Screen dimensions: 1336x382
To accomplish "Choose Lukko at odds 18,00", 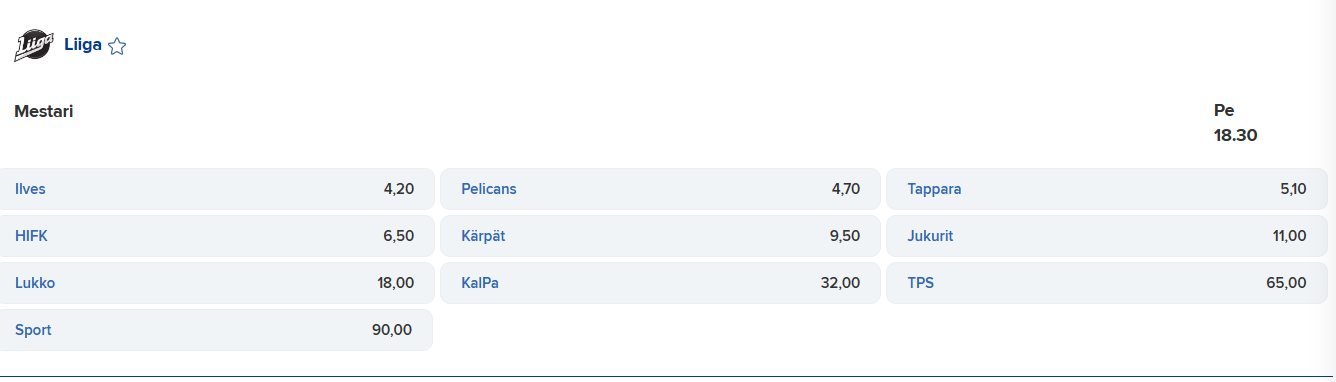I will [x=215, y=283].
